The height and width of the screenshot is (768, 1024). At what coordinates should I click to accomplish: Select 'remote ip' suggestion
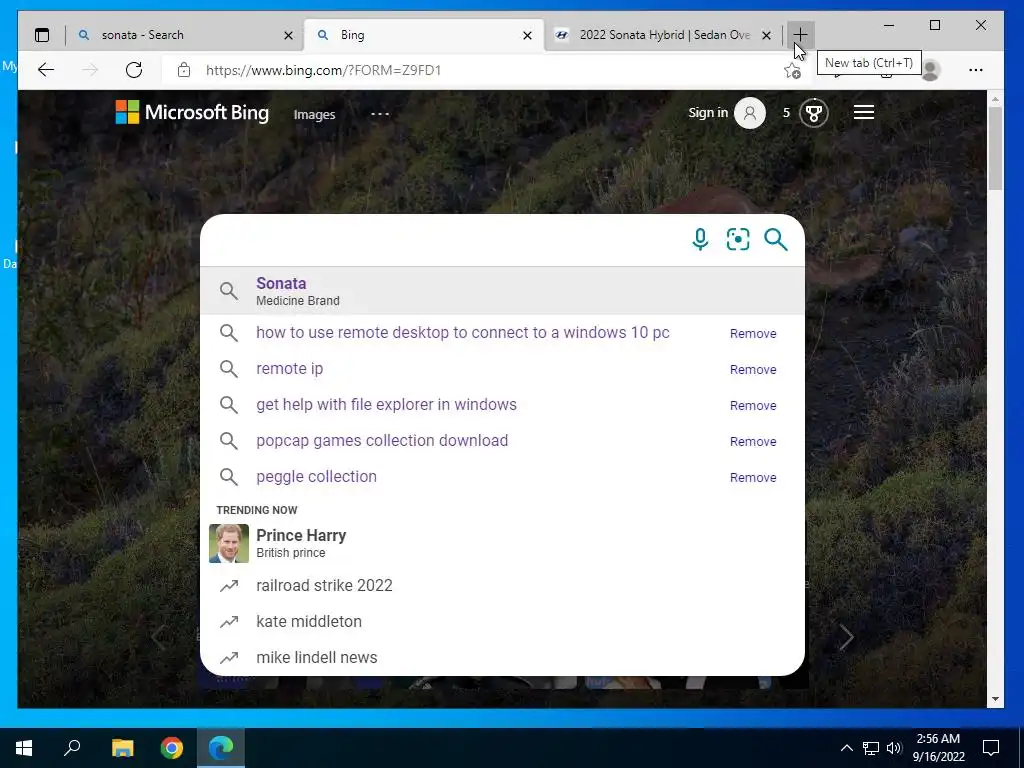pyautogui.click(x=289, y=368)
